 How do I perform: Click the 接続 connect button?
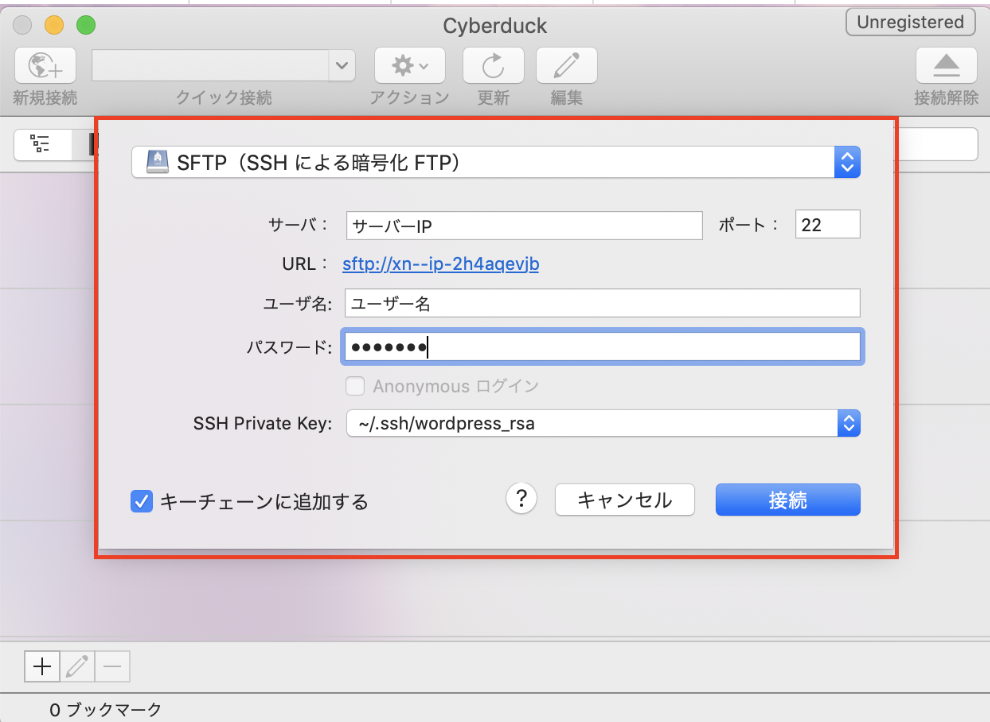click(x=788, y=500)
